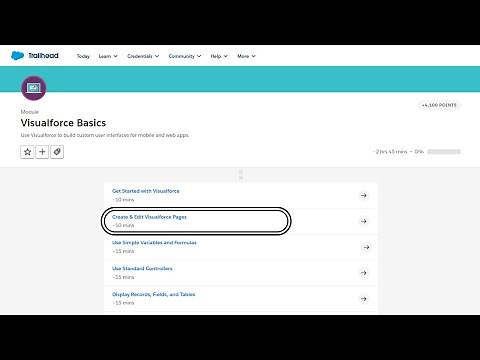Click the Trailhead logo

(x=35, y=56)
